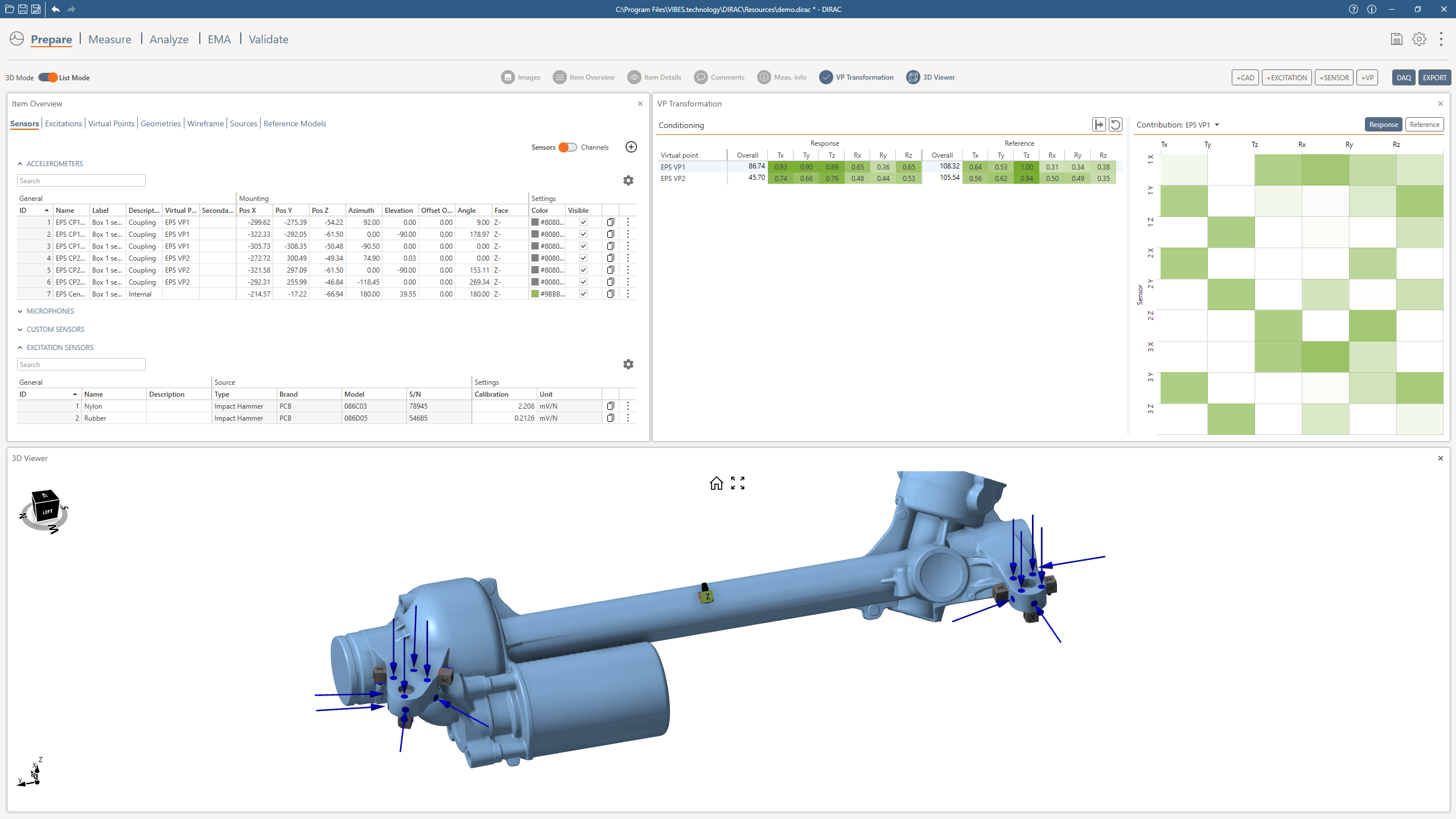Open the 3D Viewer panel icon
The image size is (1456, 819).
coord(913,77)
